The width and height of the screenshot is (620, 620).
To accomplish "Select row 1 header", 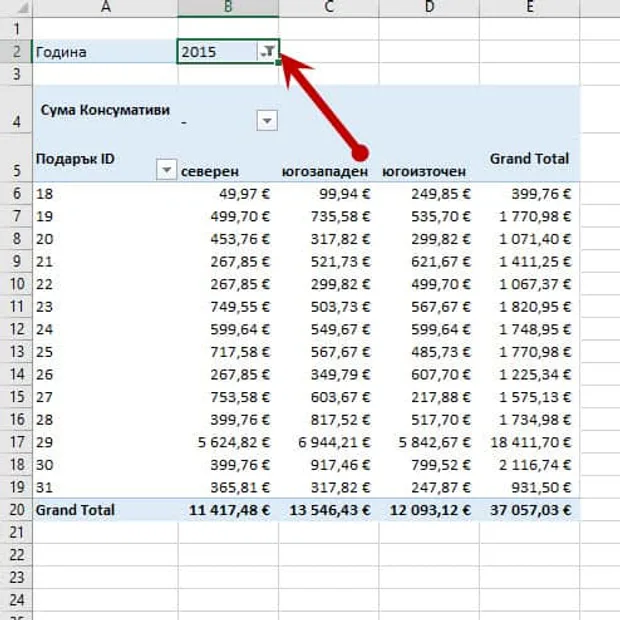I will click(x=16, y=29).
